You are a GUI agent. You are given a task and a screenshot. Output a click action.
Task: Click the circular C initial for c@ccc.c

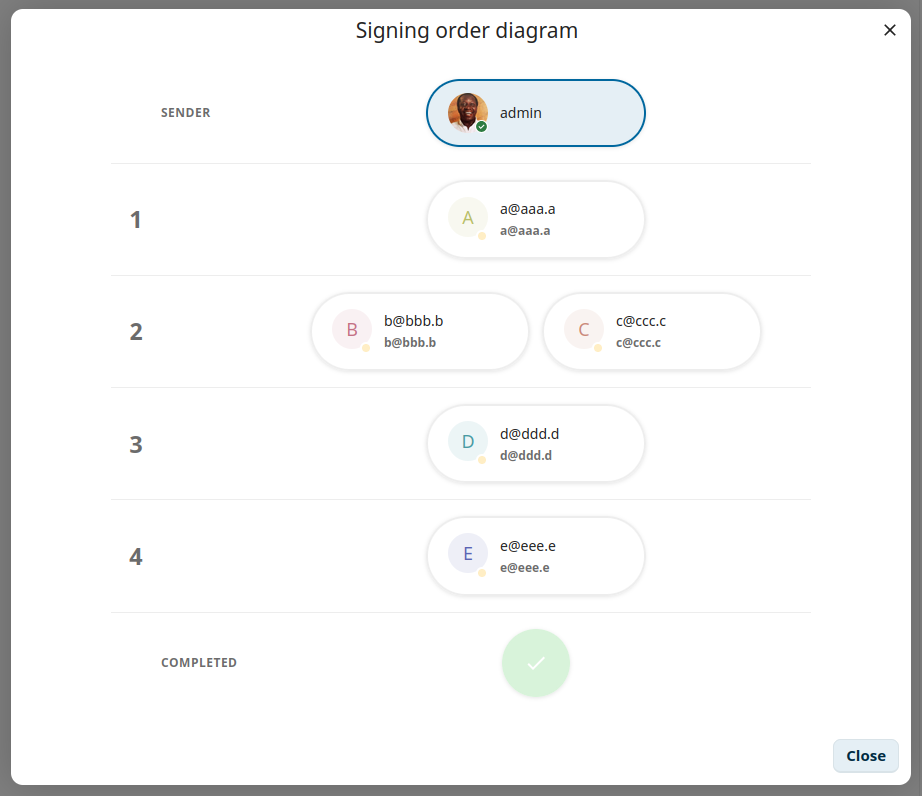(583, 329)
